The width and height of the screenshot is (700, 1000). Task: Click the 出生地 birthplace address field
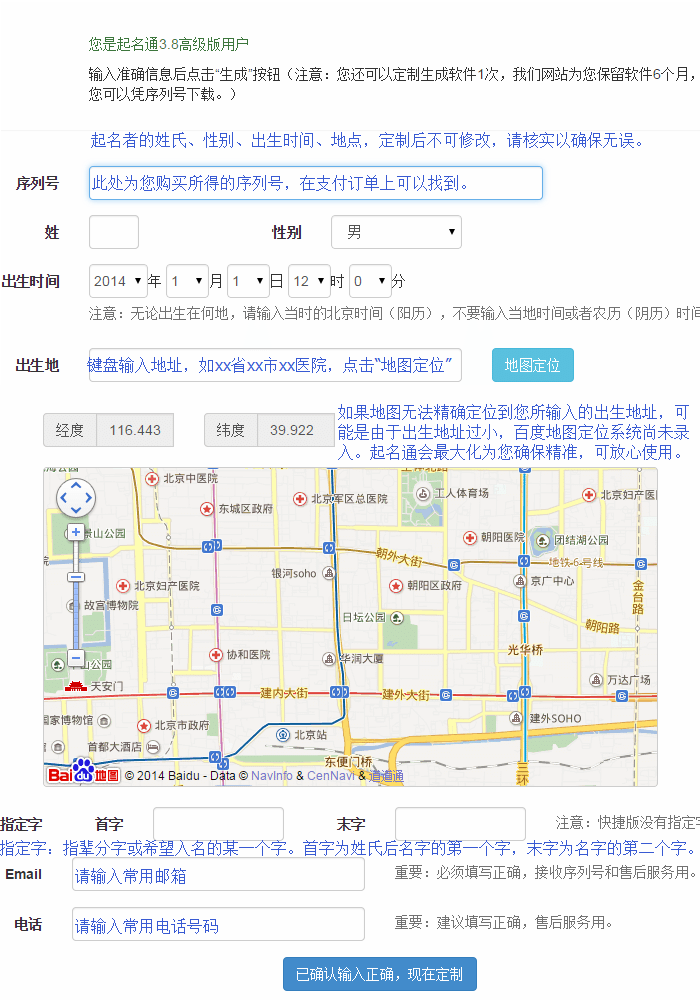pos(275,365)
